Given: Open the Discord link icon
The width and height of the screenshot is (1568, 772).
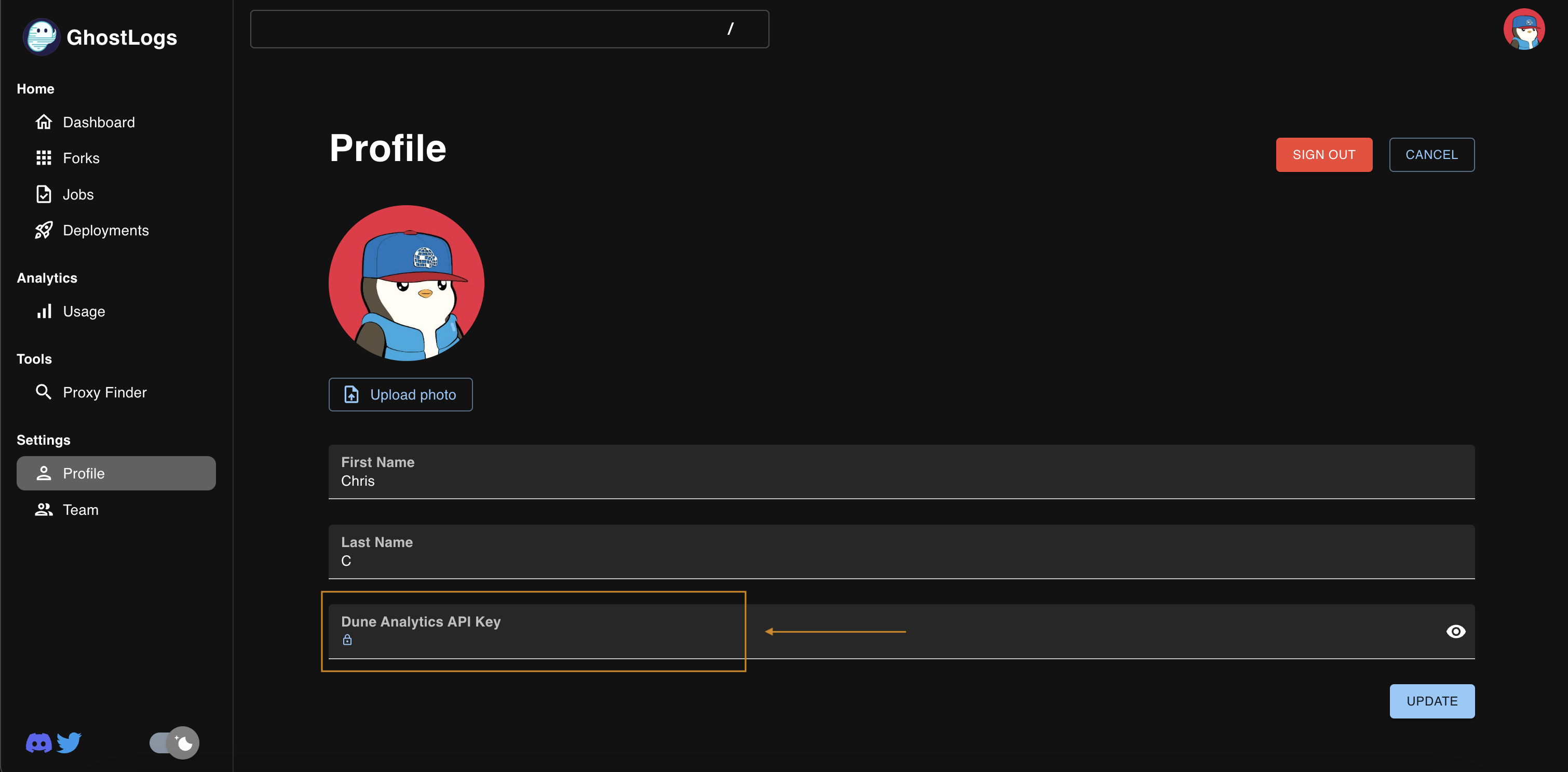Looking at the screenshot, I should (39, 743).
